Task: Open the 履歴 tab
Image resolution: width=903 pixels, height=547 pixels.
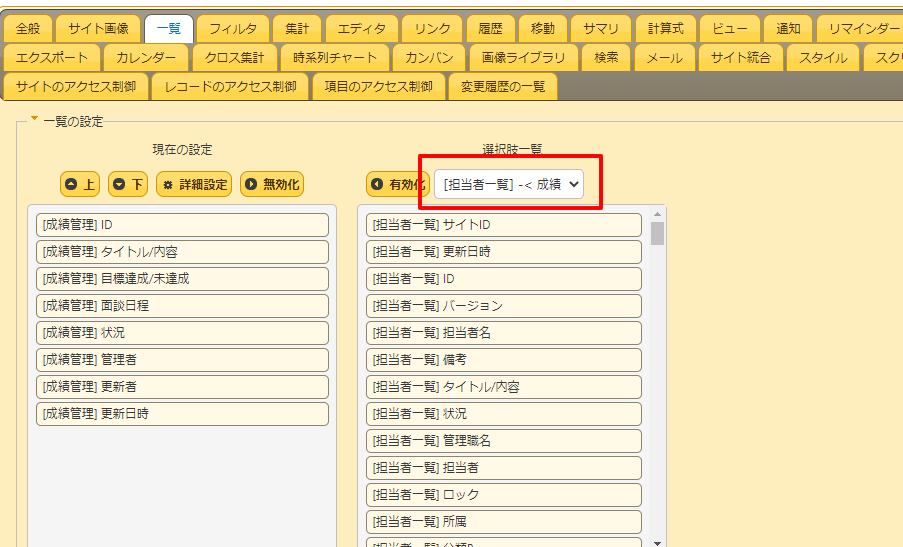Action: coord(491,28)
